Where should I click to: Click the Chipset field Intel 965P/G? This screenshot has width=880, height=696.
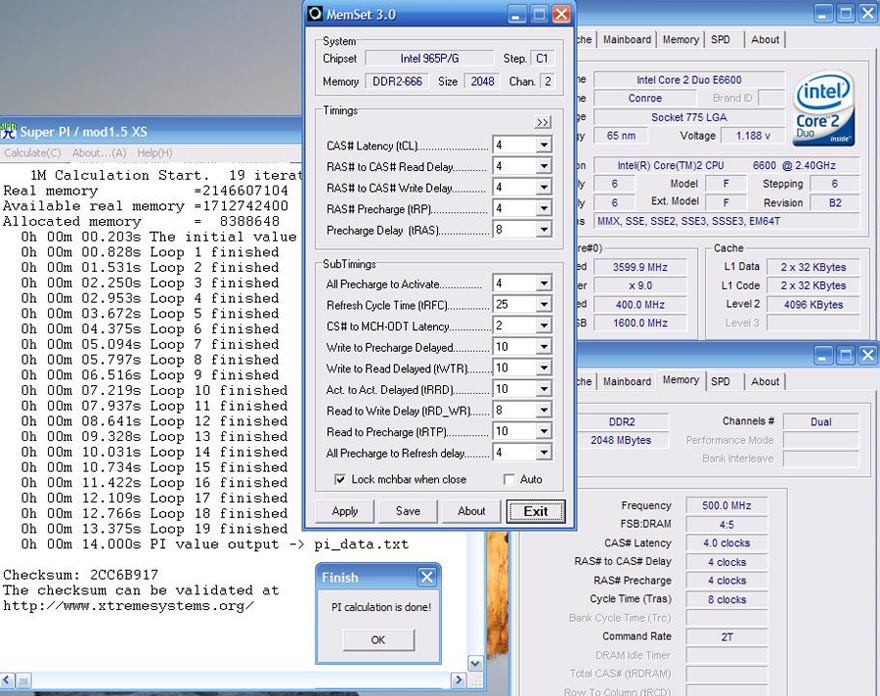429,58
